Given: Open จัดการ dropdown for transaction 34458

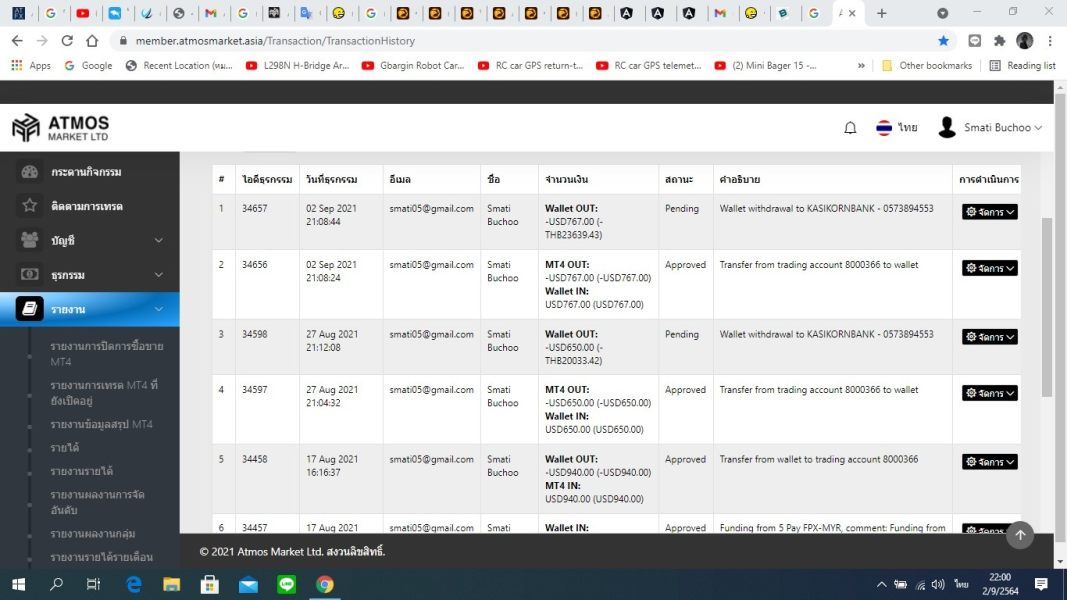Looking at the screenshot, I should click(989, 462).
